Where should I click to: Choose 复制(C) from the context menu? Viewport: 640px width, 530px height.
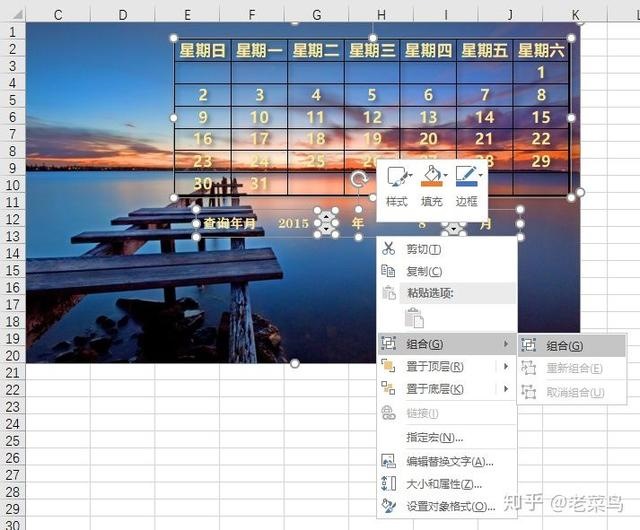click(447, 271)
